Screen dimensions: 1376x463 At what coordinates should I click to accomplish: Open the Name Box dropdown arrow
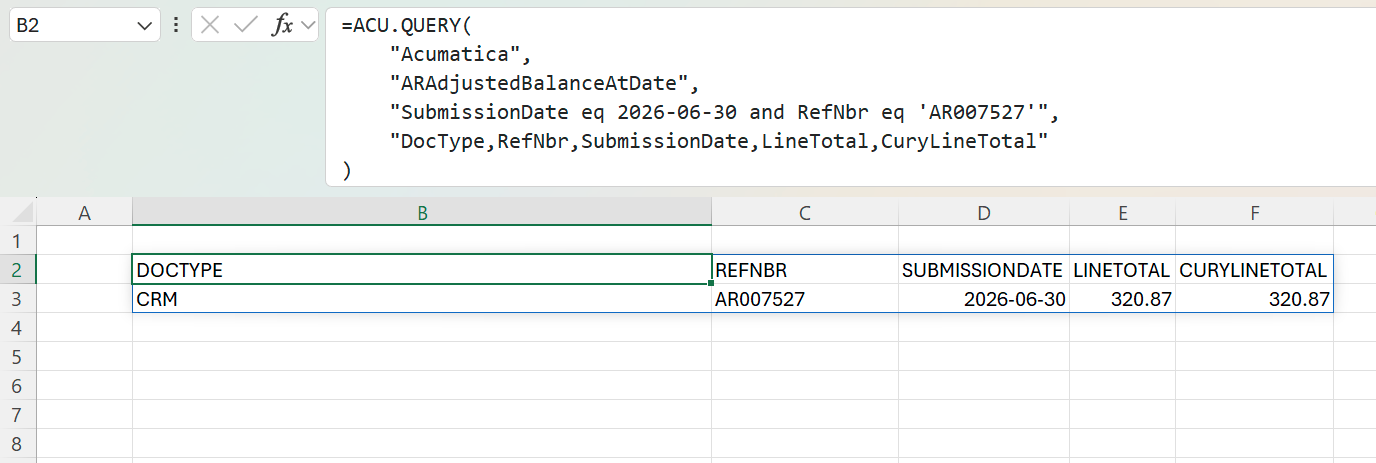146,26
